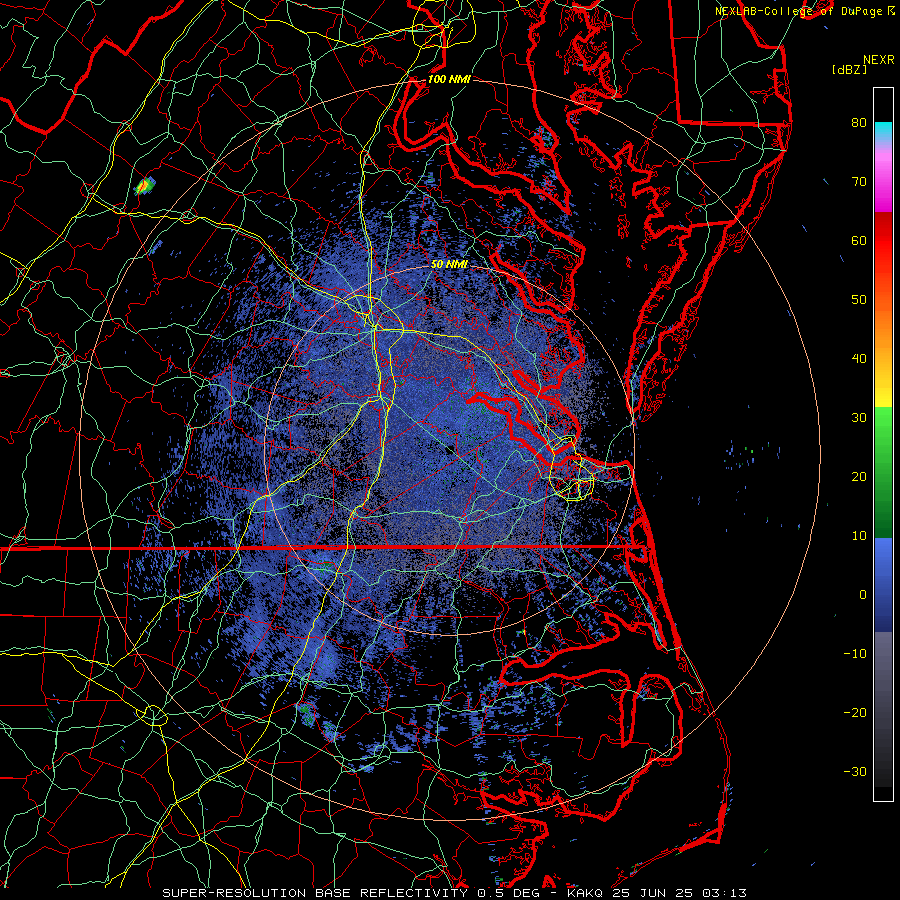This screenshot has height=900, width=900.
Task: Click the 70 dBZ scale value
Action: pos(859,182)
